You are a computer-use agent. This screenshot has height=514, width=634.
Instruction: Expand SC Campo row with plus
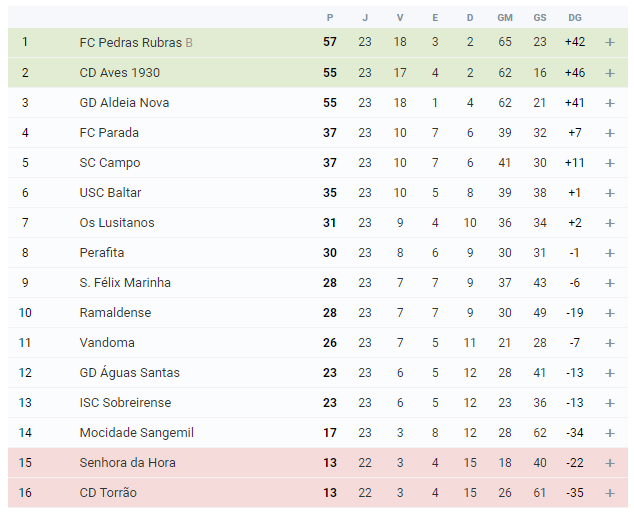[x=610, y=163]
